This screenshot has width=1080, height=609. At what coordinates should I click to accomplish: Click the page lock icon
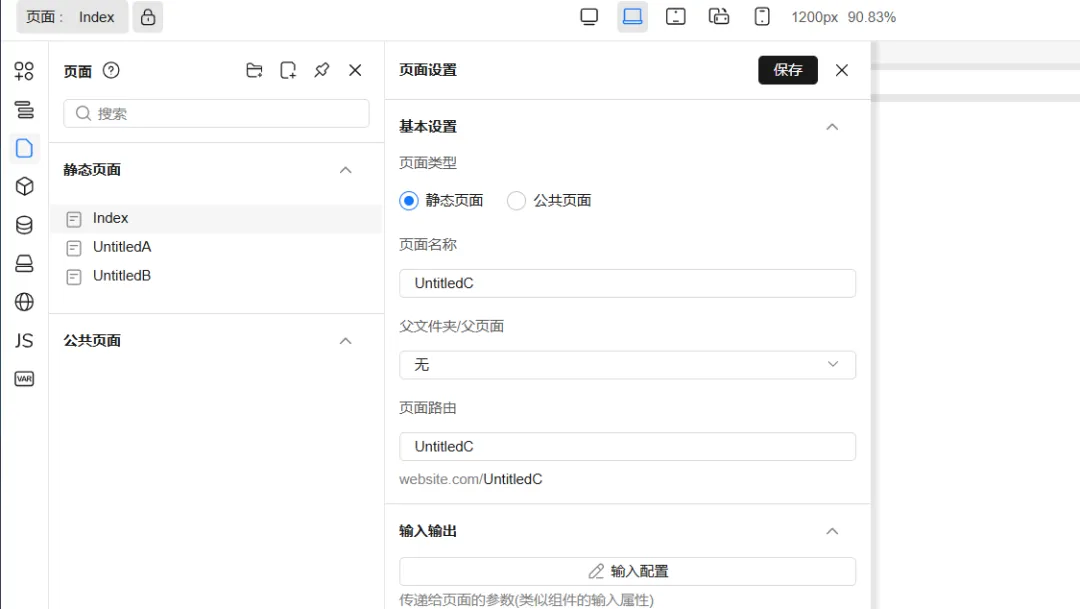tap(148, 17)
